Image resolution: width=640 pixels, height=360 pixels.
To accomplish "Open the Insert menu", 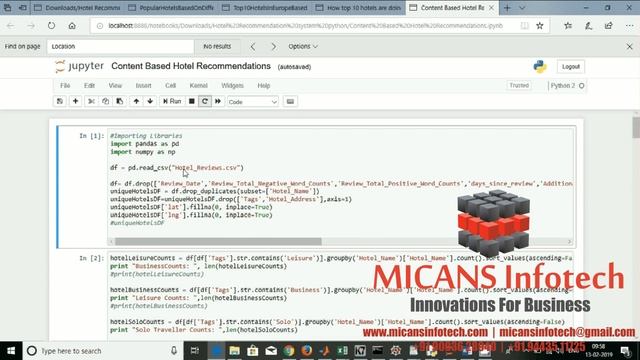I will point(143,86).
